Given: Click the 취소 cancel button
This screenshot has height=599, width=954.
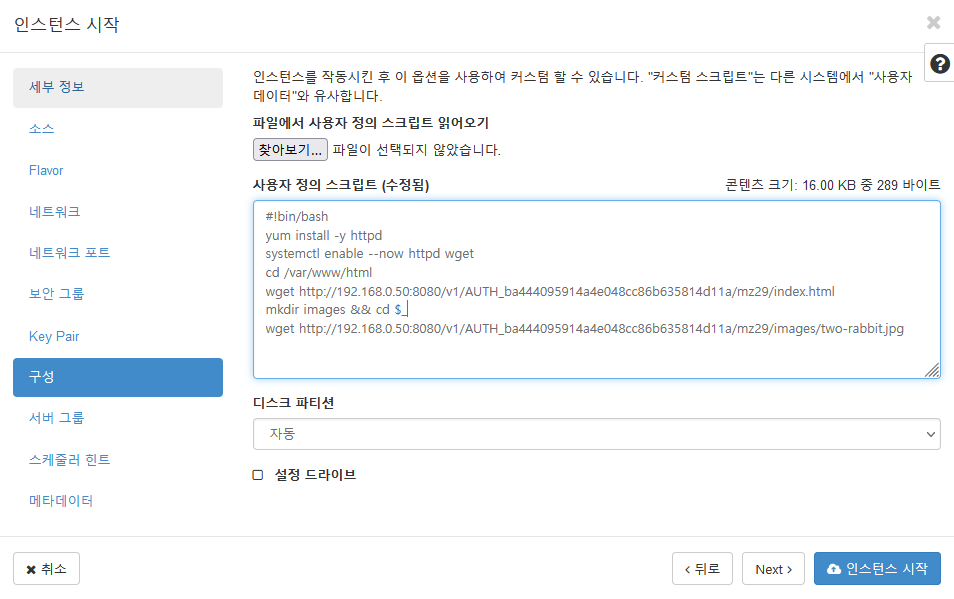Looking at the screenshot, I should click(x=46, y=569).
